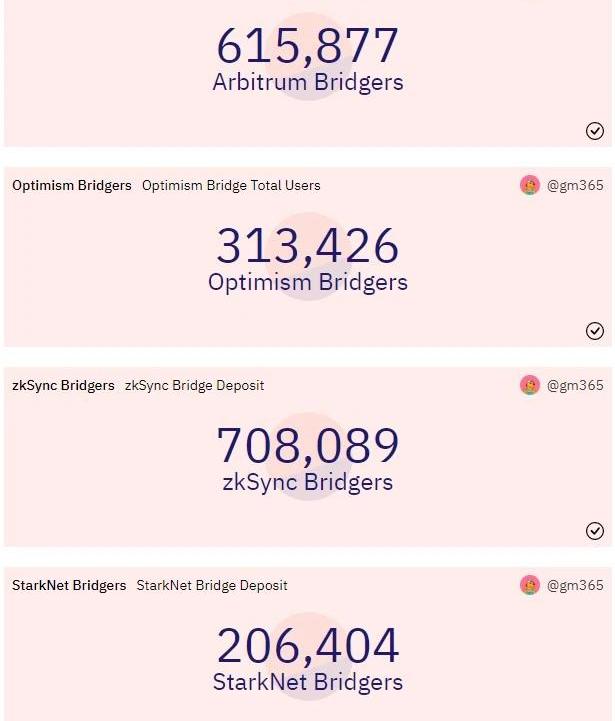
Task: Click the avatar beside @gm365 on Optimism panel
Action: point(530,185)
